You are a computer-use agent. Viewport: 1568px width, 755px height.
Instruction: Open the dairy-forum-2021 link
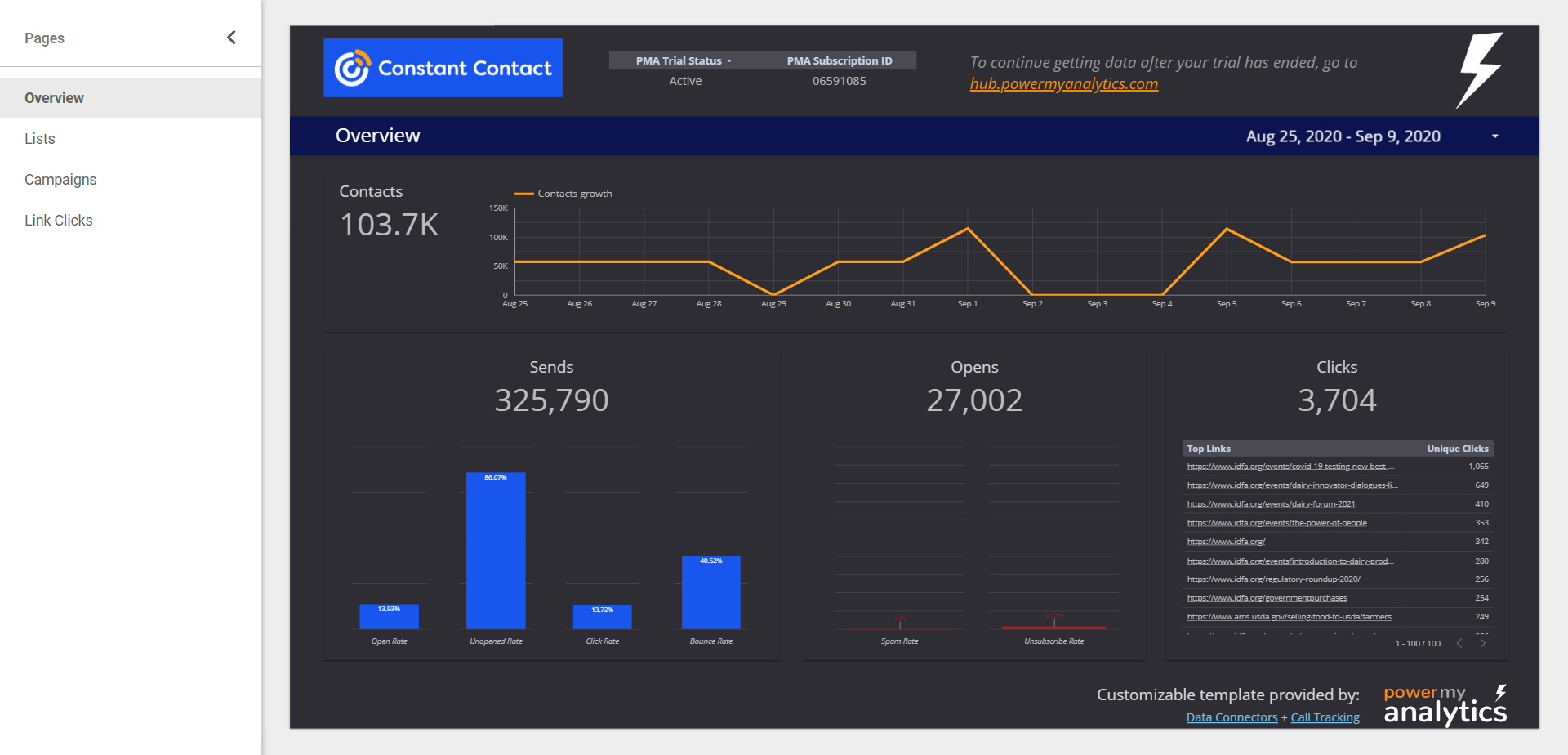(1271, 504)
